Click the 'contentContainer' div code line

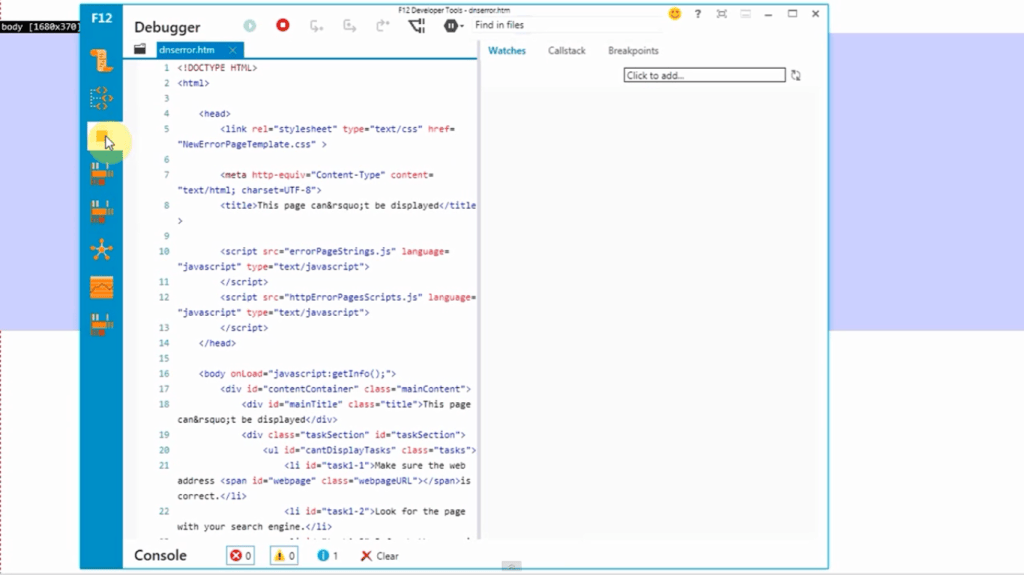[x=345, y=389]
